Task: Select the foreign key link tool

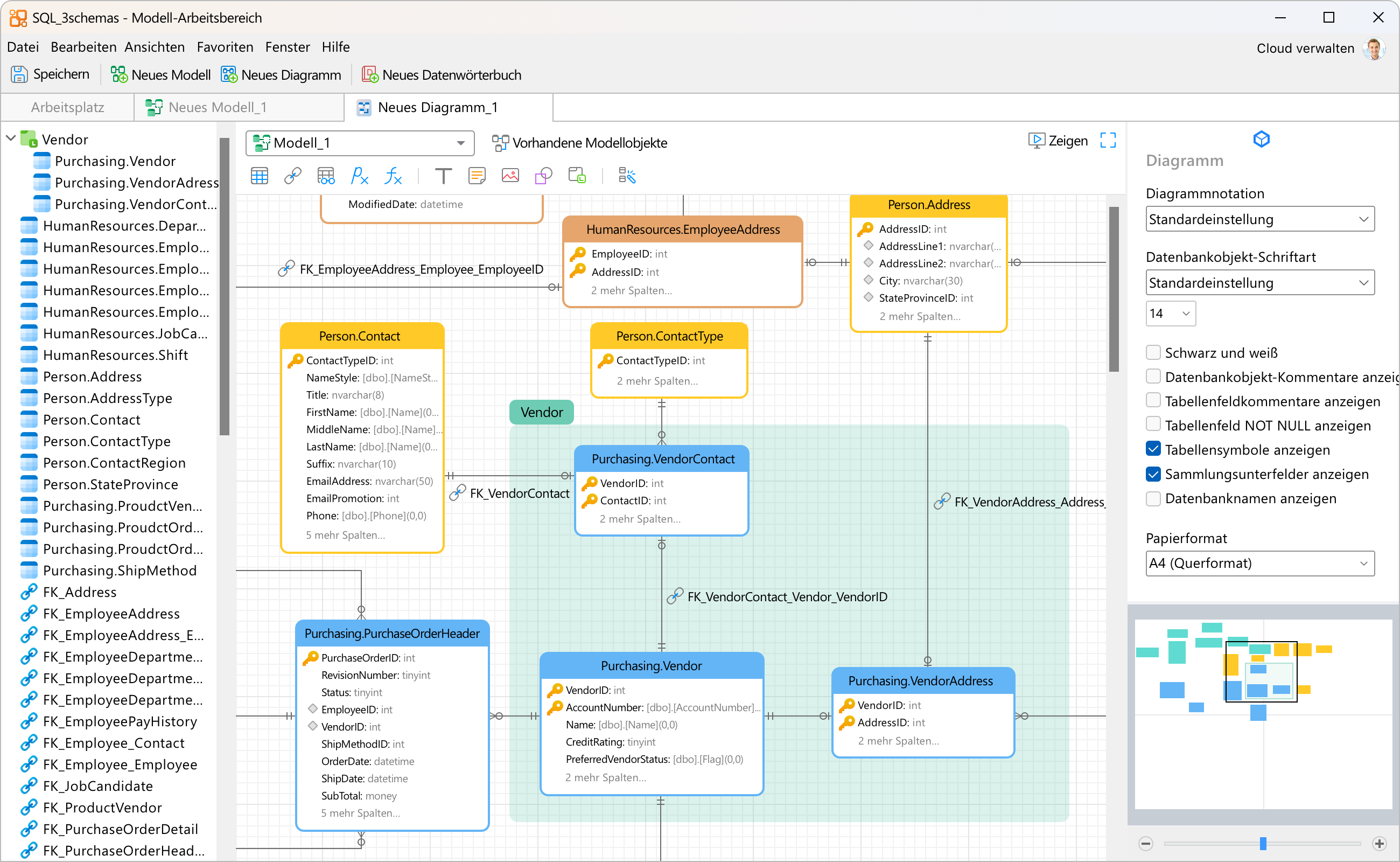Action: [292, 176]
